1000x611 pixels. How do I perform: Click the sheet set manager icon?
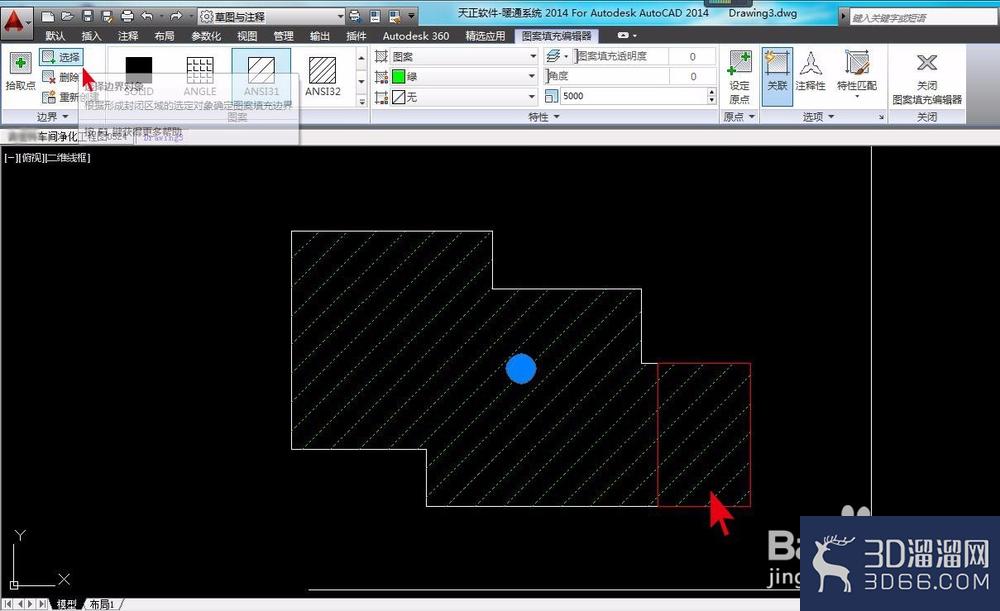coord(375,16)
